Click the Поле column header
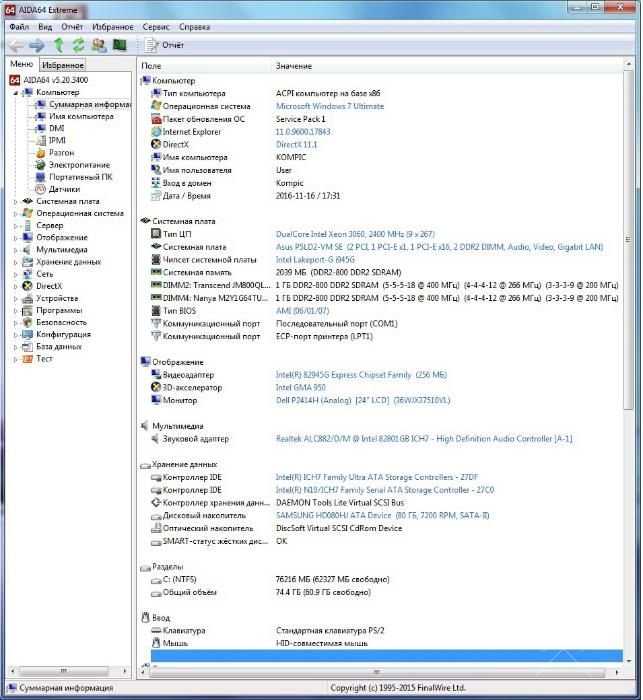This screenshot has height=700, width=643. pyautogui.click(x=151, y=66)
